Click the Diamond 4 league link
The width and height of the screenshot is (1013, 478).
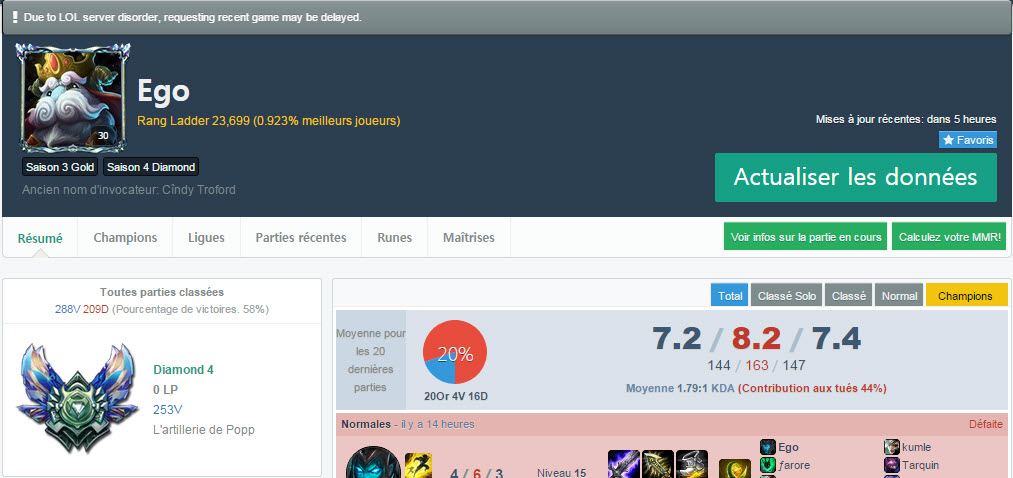(183, 370)
